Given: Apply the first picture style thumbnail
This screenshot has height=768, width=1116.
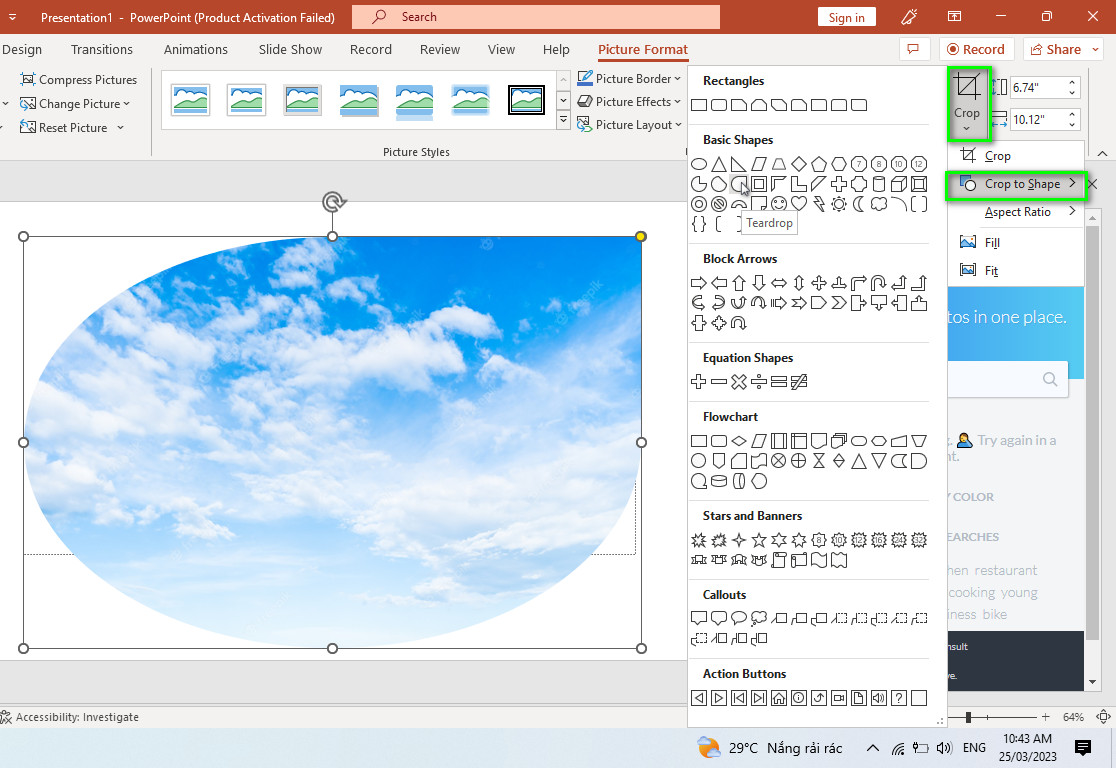Looking at the screenshot, I should point(191,100).
